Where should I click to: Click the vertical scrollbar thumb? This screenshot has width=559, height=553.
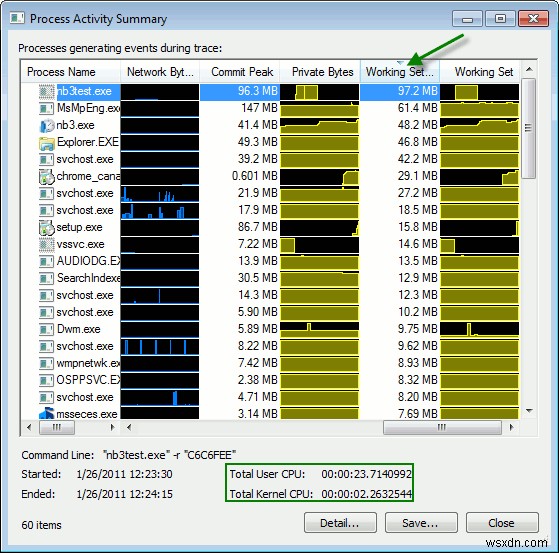pyautogui.click(x=528, y=128)
